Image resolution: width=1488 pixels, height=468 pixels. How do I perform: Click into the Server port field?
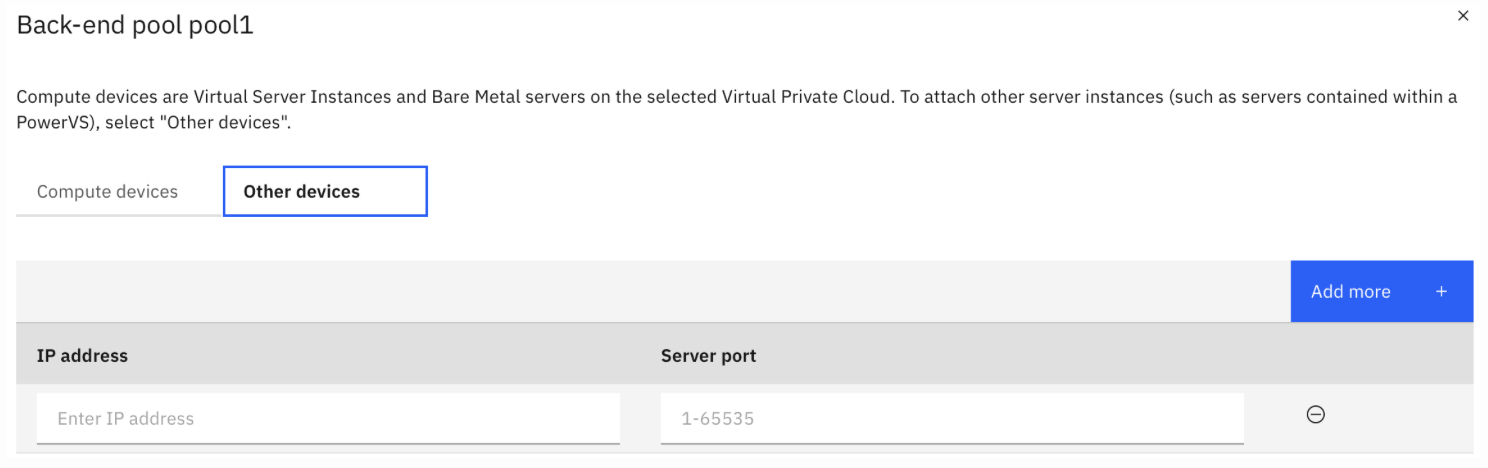952,418
